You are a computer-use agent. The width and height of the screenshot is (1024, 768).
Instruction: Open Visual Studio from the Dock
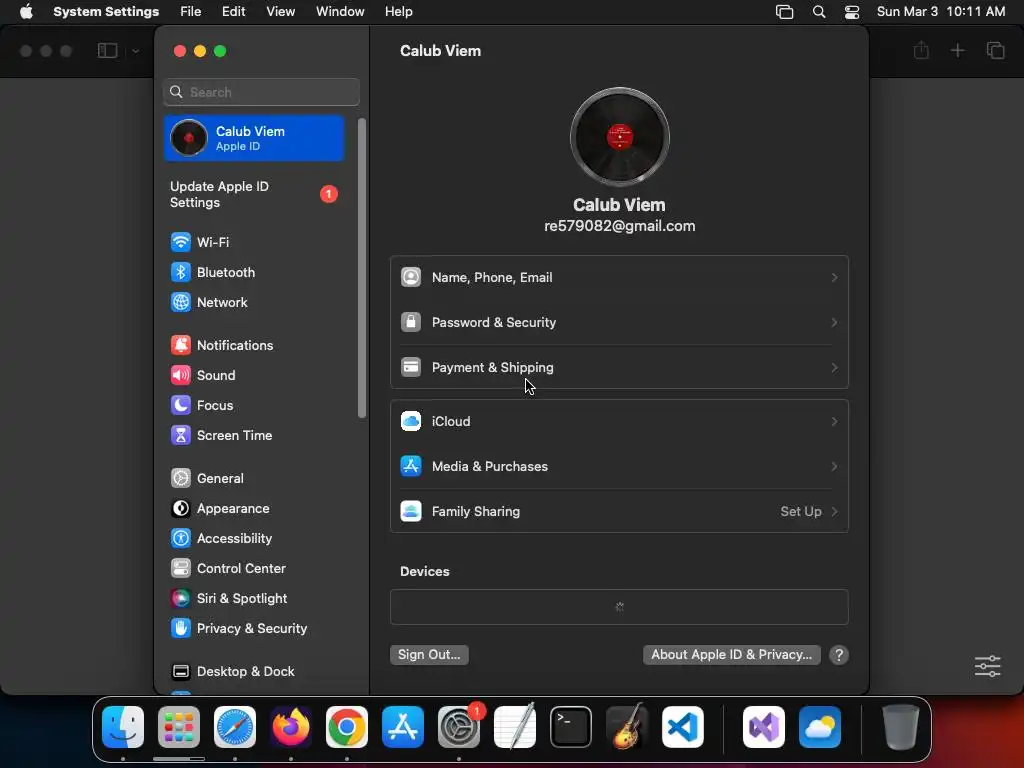pos(764,727)
